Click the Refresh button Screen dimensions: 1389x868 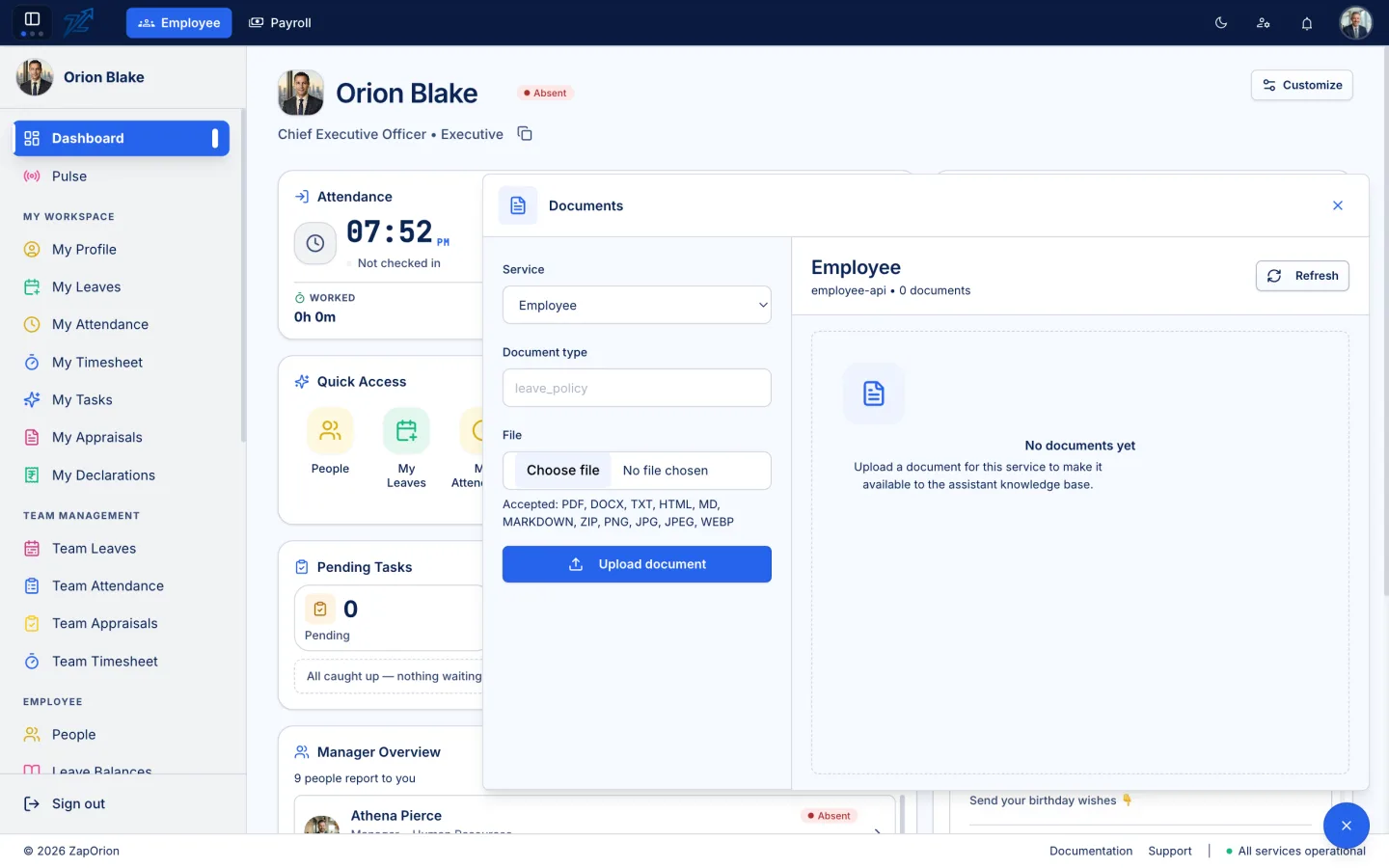pyautogui.click(x=1302, y=276)
